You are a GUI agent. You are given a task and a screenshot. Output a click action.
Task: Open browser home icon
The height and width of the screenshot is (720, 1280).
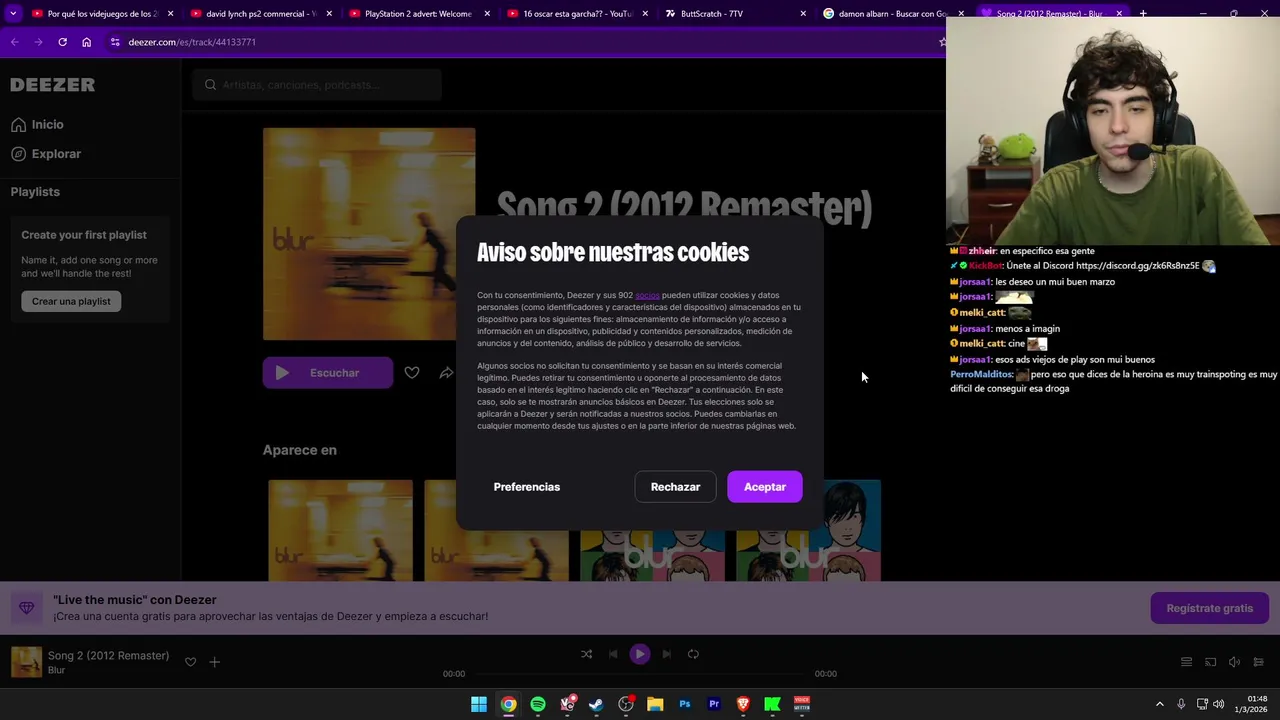point(87,42)
